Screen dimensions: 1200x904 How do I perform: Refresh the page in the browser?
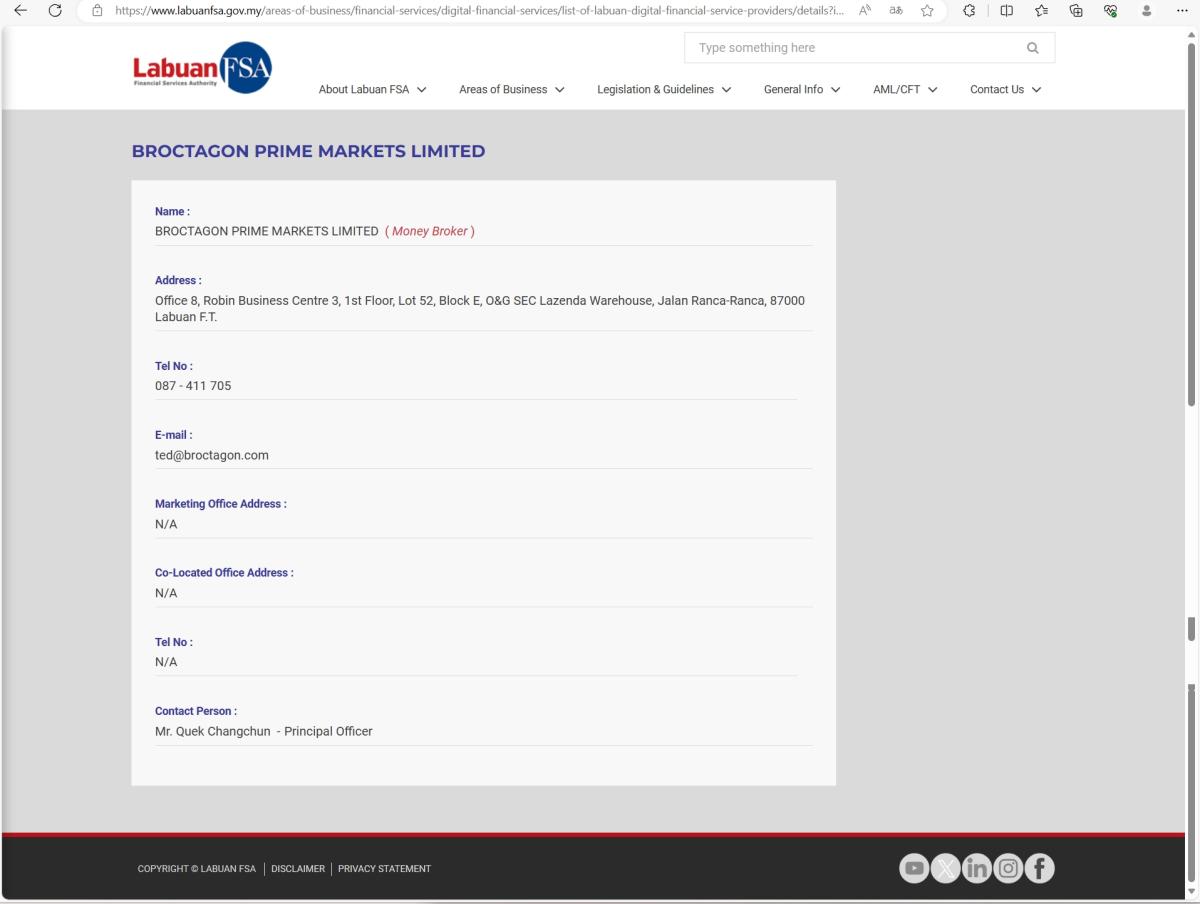[55, 11]
